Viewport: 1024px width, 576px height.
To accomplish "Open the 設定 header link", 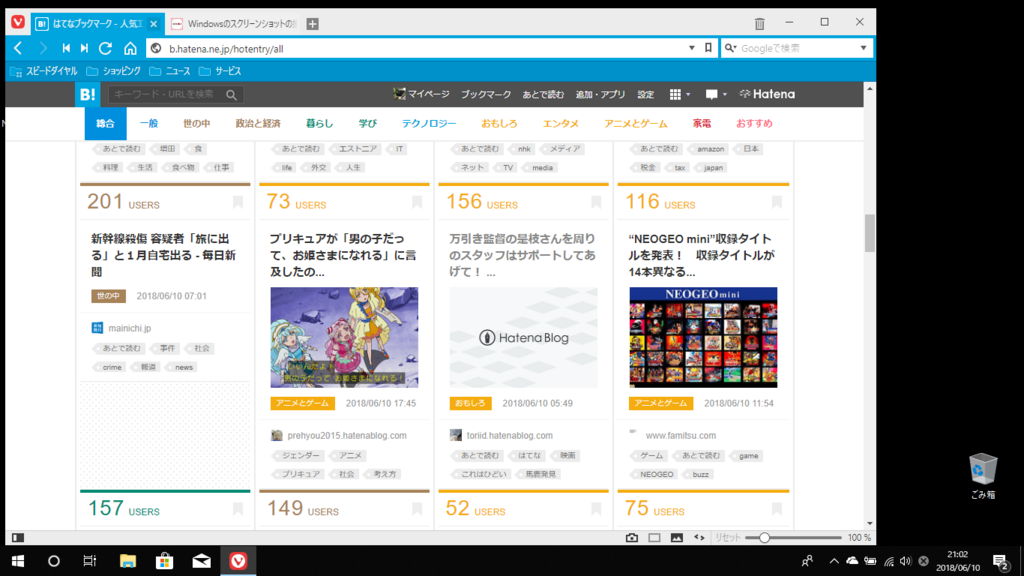I will click(646, 95).
